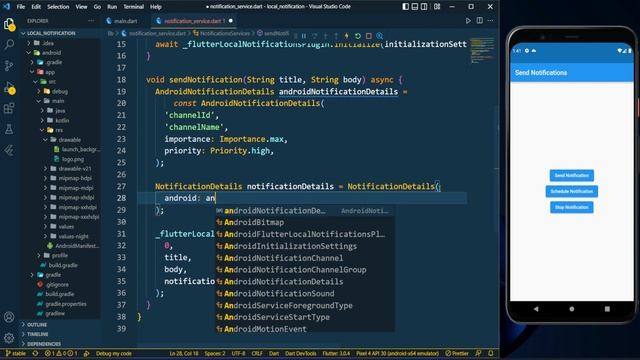Switch to the main.dart tab

point(122,21)
